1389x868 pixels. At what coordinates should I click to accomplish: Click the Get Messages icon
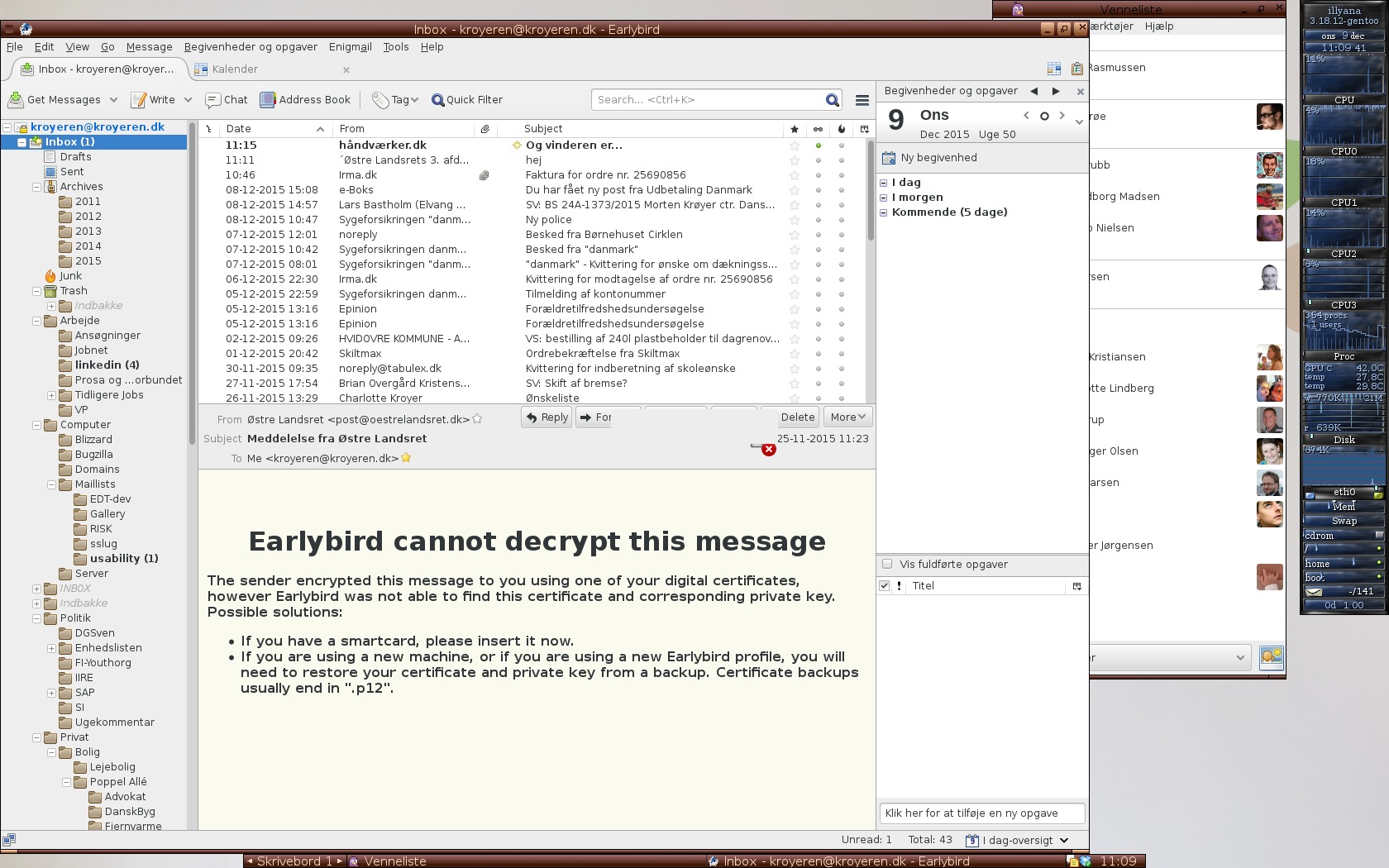click(x=16, y=100)
